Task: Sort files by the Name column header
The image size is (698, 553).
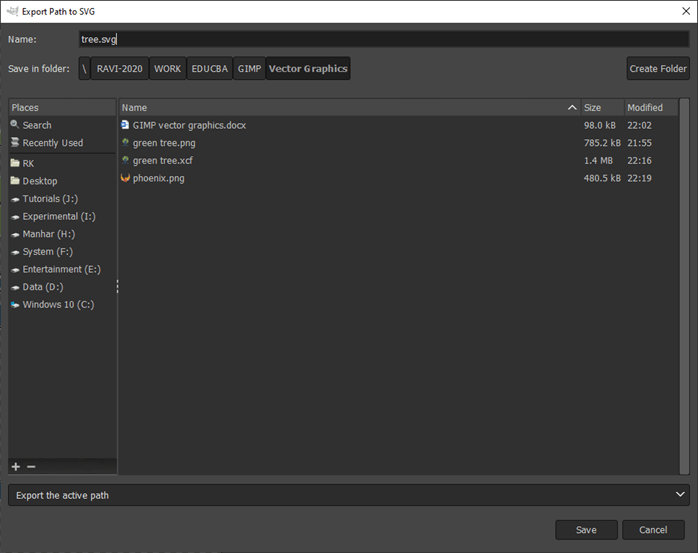Action: coord(349,108)
